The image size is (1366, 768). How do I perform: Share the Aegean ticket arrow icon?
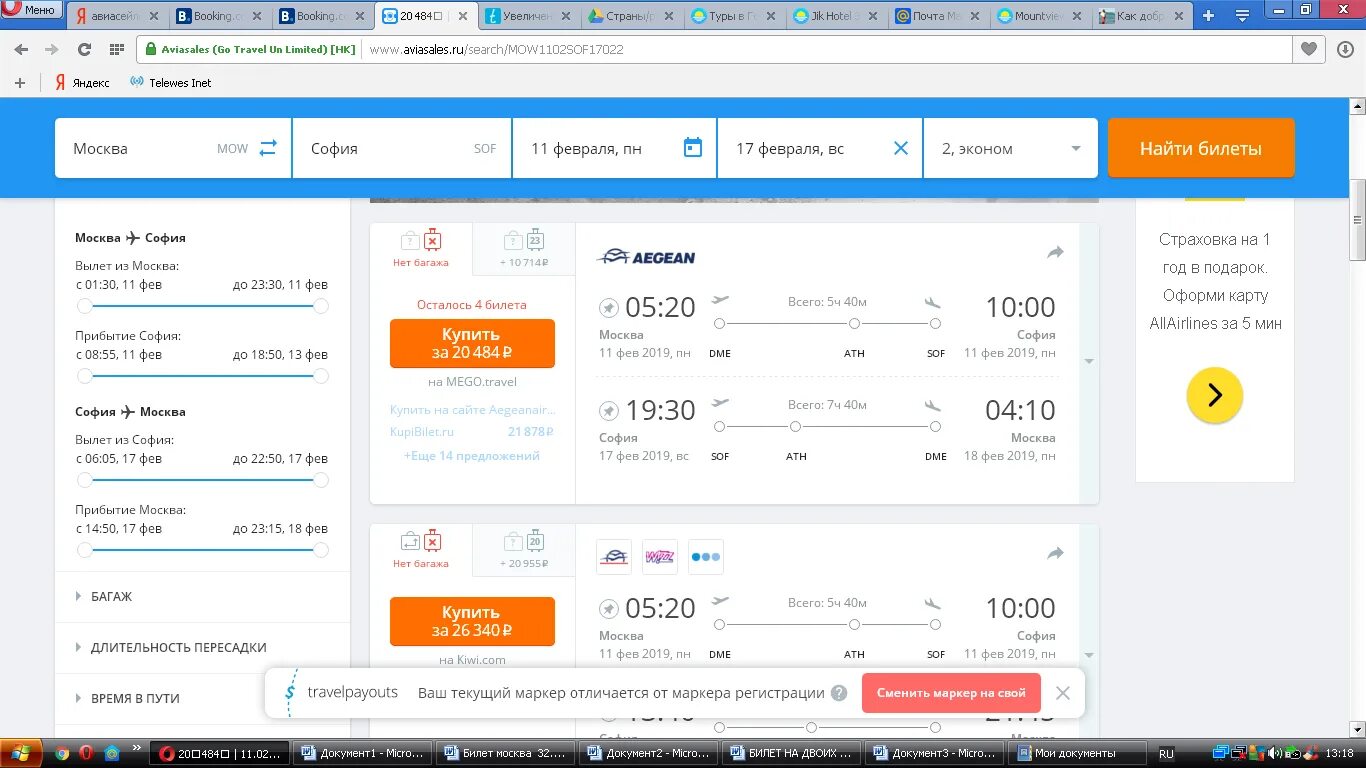pos(1055,253)
